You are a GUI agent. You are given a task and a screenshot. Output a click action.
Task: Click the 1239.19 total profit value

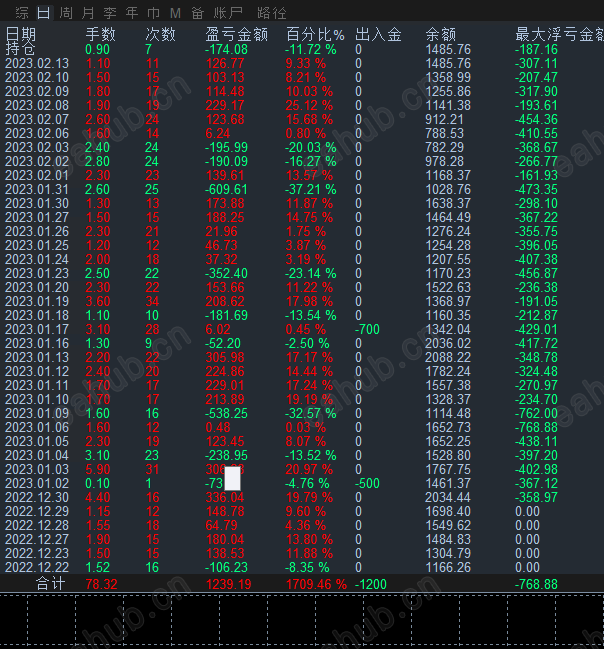tap(229, 584)
